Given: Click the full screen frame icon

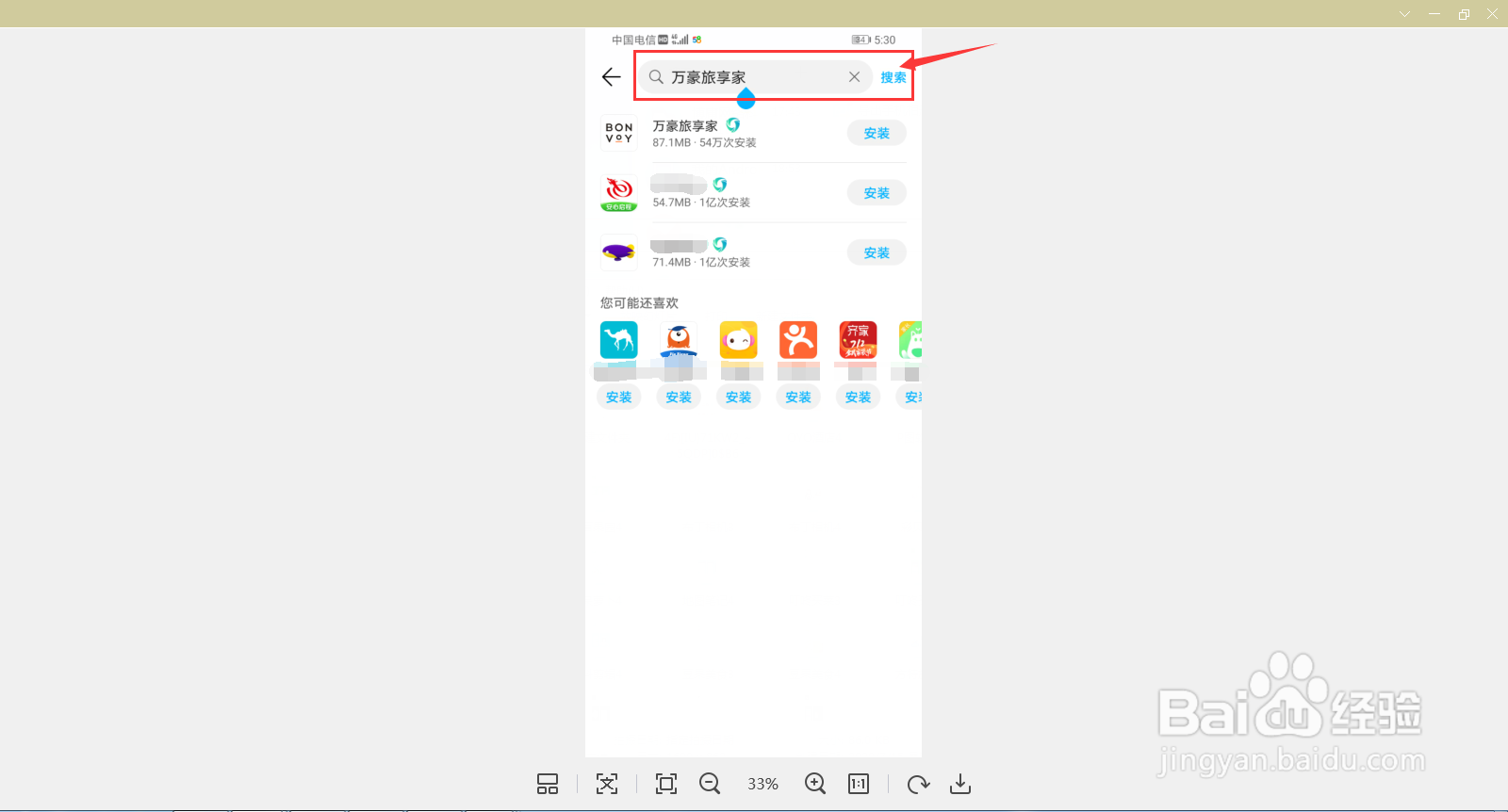Looking at the screenshot, I should coord(666,784).
